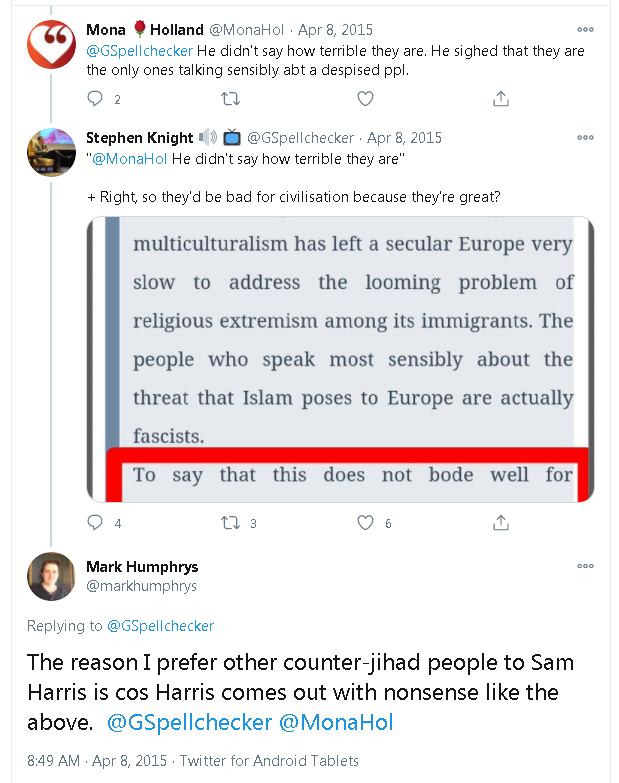Retweet Stephen Knight's tweet
The width and height of the screenshot is (619, 783).
(x=231, y=522)
